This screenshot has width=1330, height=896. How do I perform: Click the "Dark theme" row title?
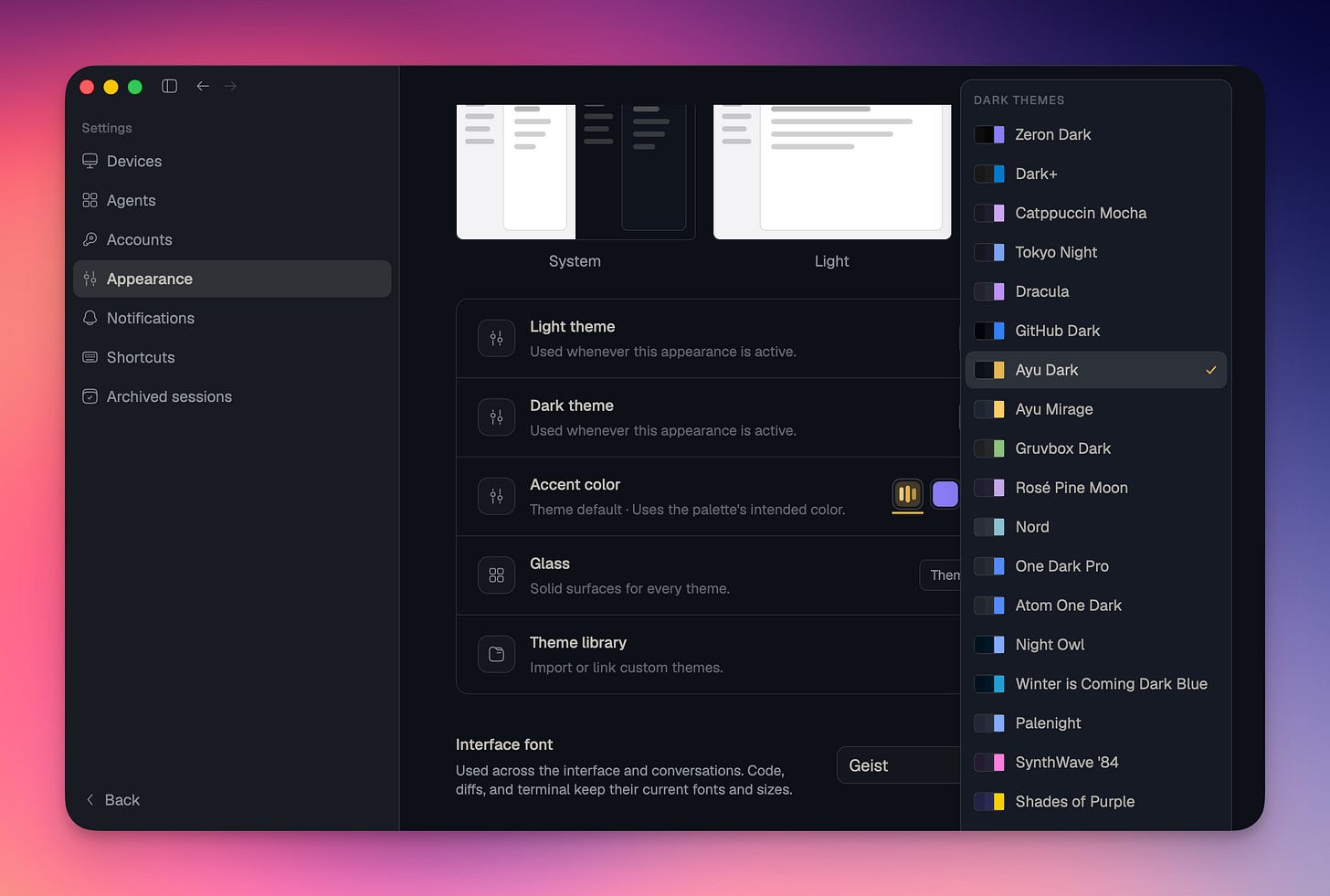(572, 406)
